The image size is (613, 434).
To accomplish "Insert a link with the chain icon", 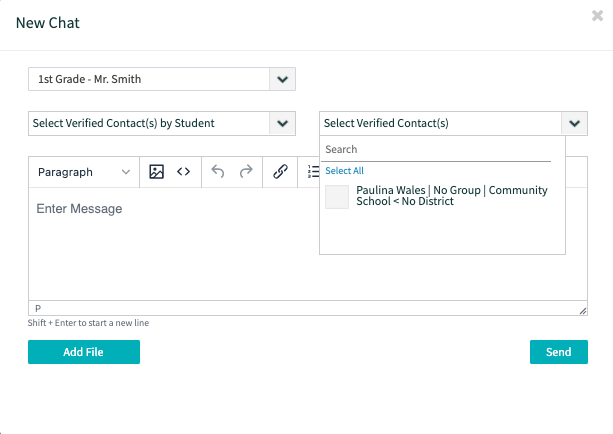I will coord(280,172).
